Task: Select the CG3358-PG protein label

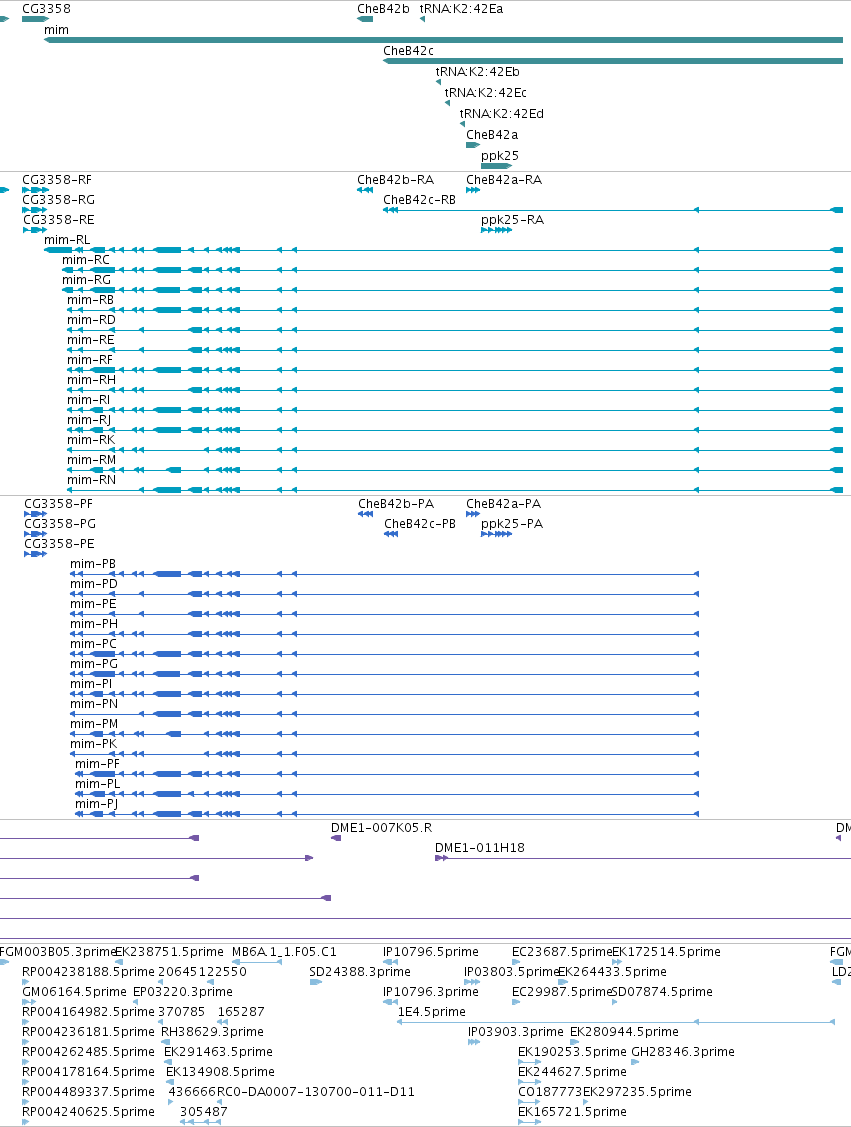Action: click(60, 524)
